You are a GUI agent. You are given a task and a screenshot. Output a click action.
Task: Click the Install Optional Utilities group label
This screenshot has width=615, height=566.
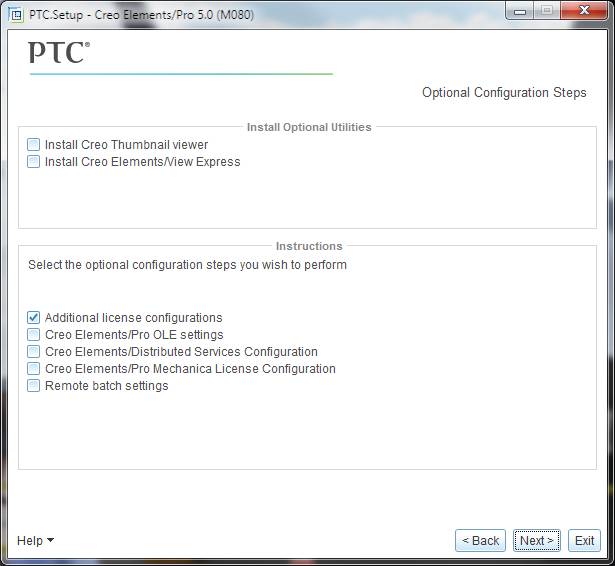pyautogui.click(x=309, y=128)
